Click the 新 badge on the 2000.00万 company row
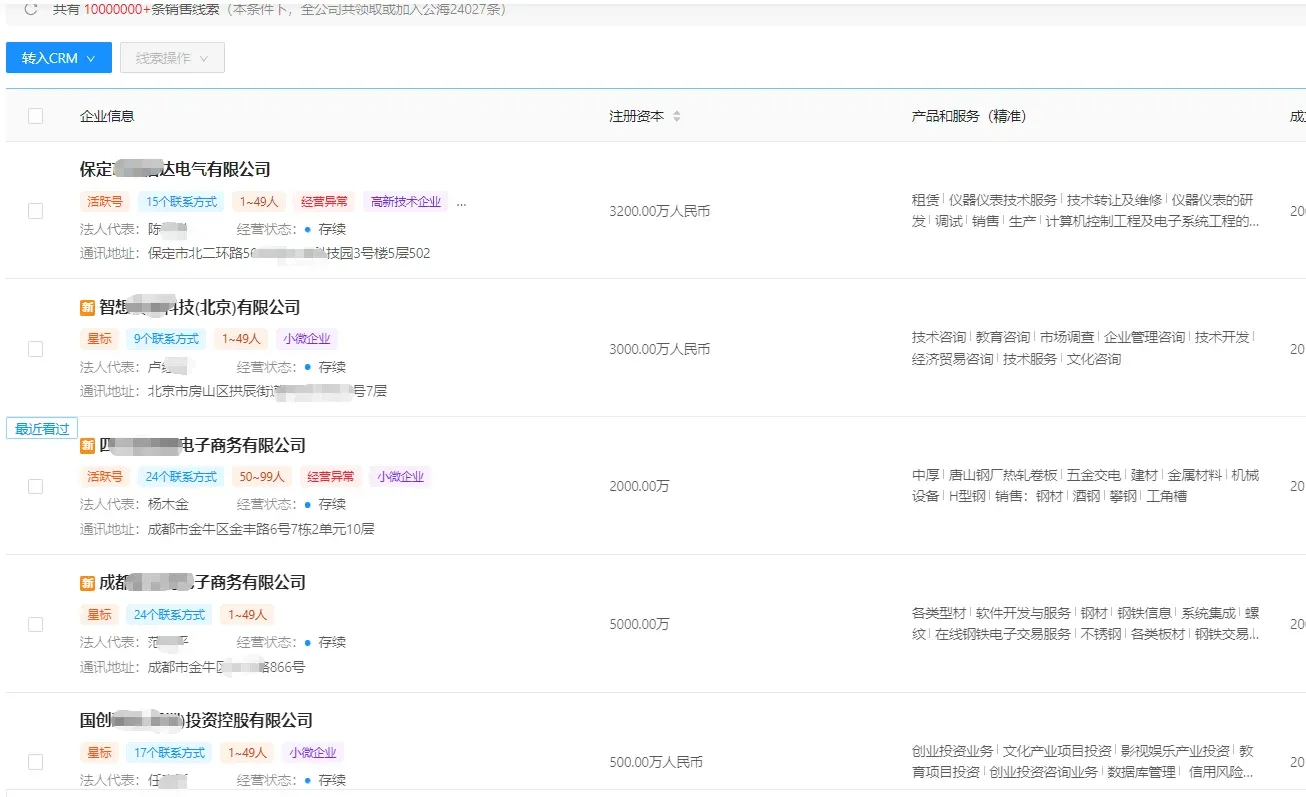The height and width of the screenshot is (797, 1306). tap(87, 445)
